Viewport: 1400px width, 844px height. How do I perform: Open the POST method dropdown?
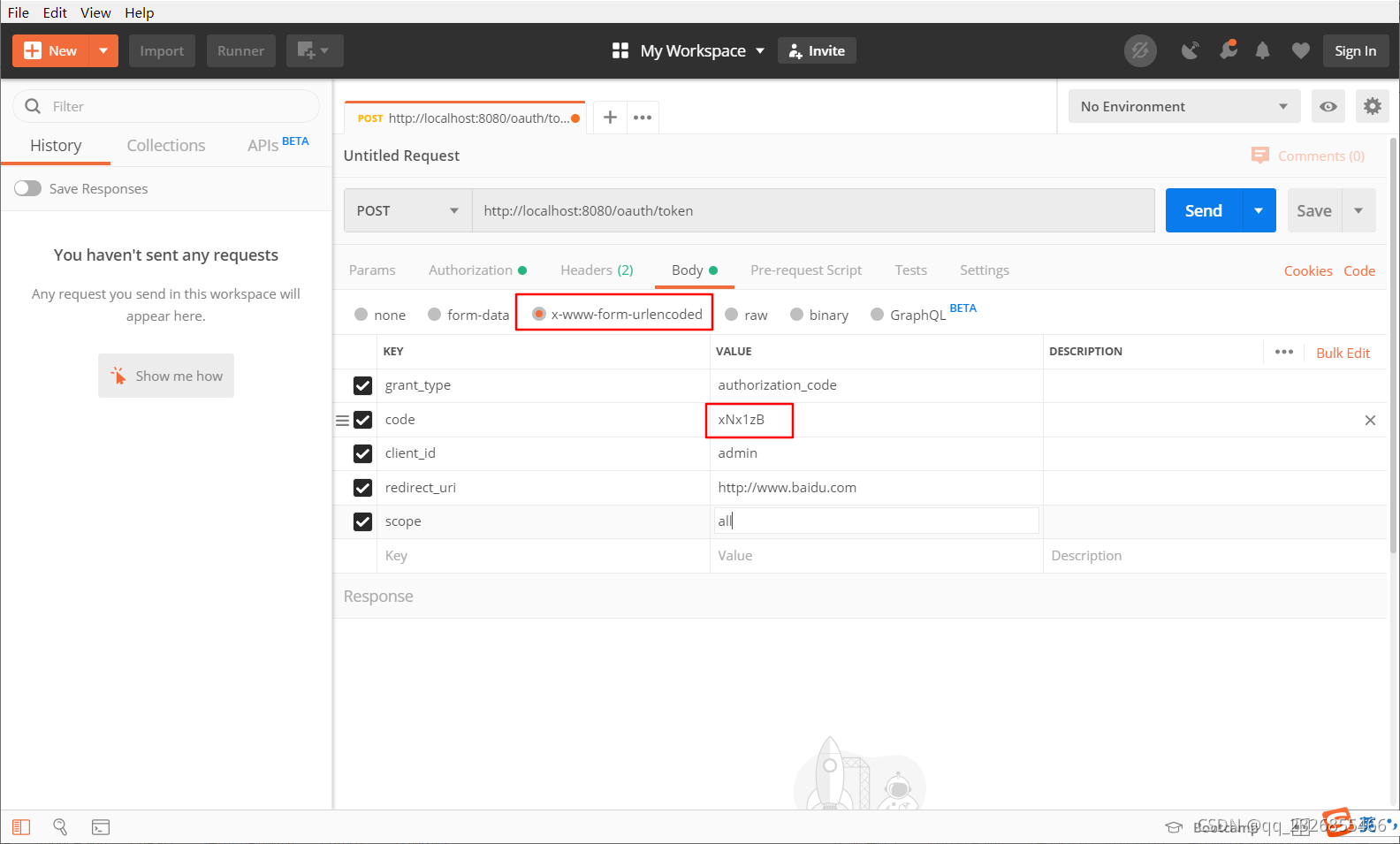click(407, 210)
